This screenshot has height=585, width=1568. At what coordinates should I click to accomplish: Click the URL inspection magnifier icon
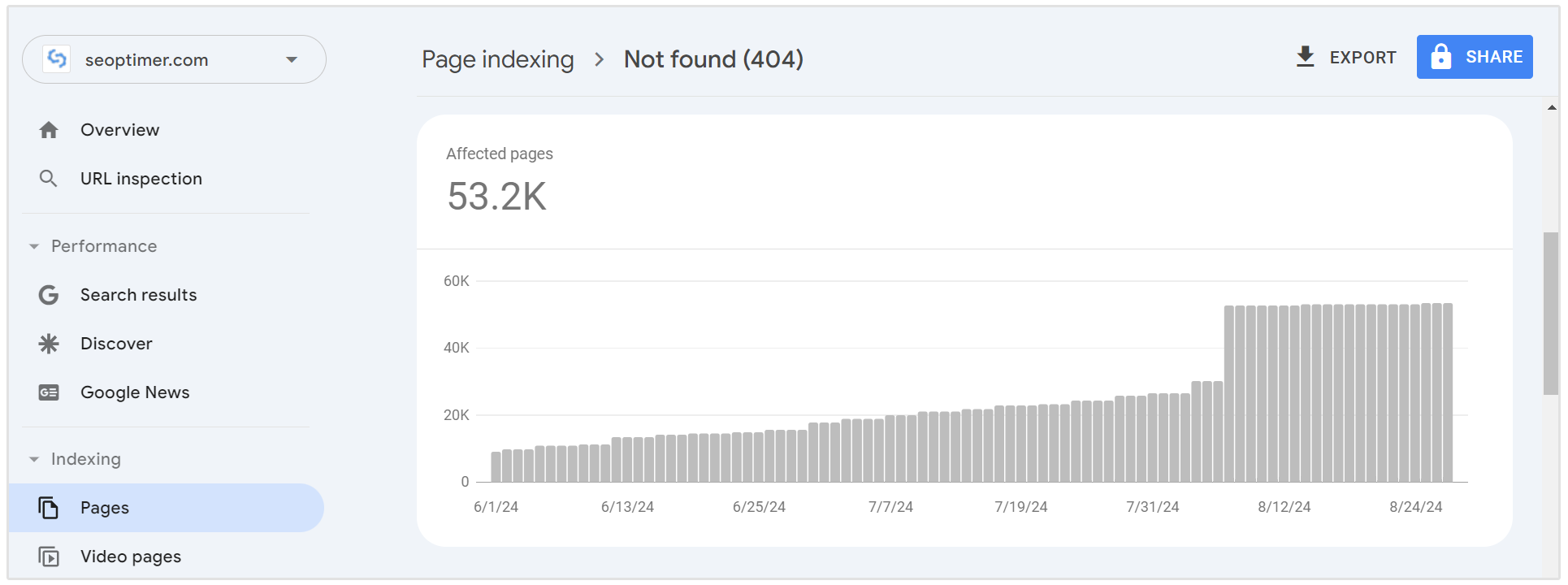coord(49,179)
